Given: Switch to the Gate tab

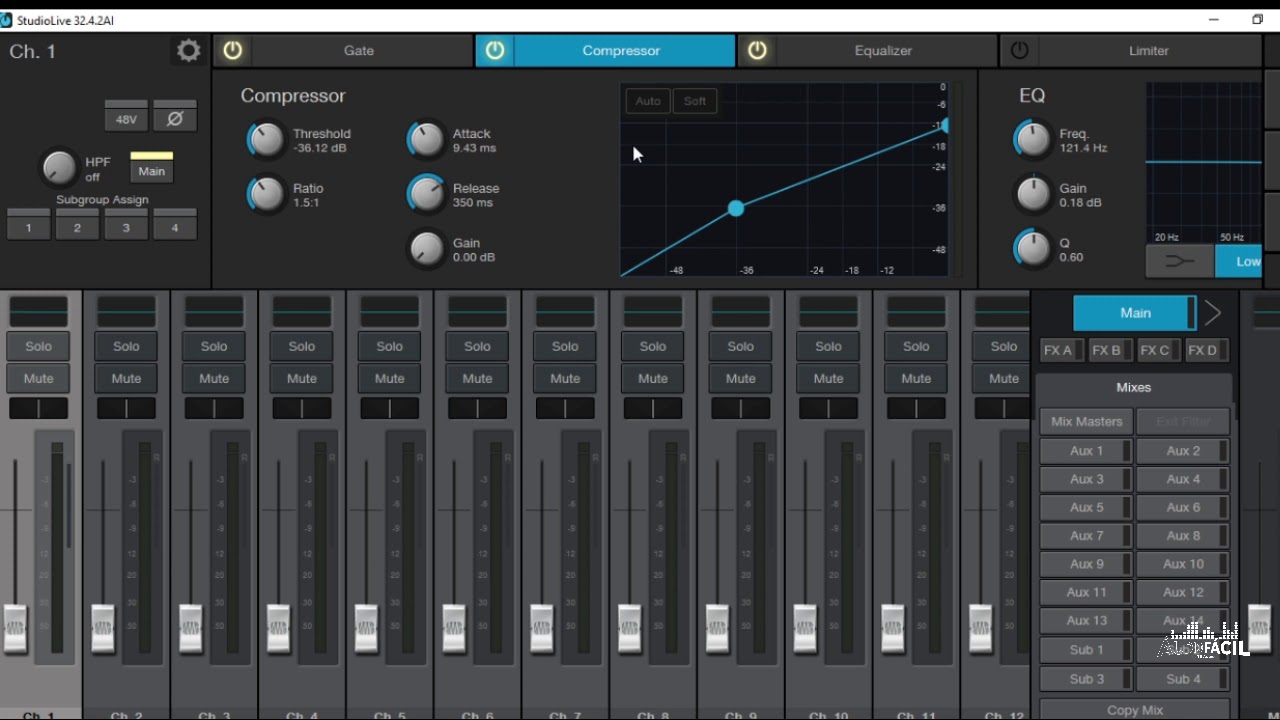Looking at the screenshot, I should click(x=359, y=51).
